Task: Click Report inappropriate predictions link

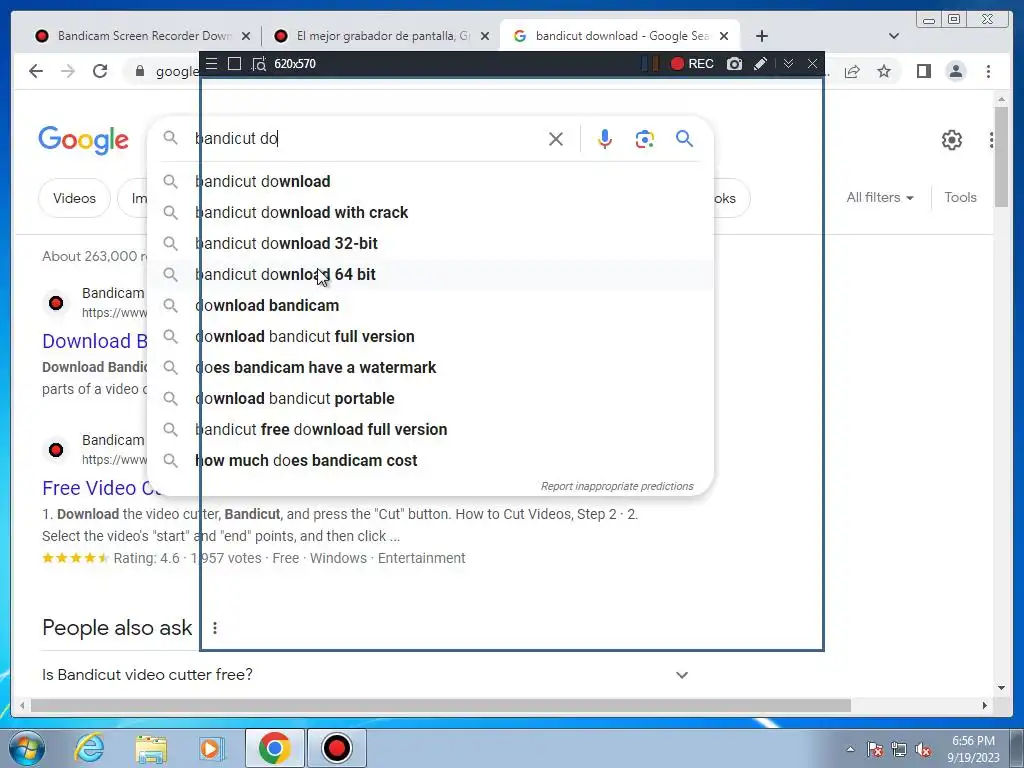Action: coord(616,486)
